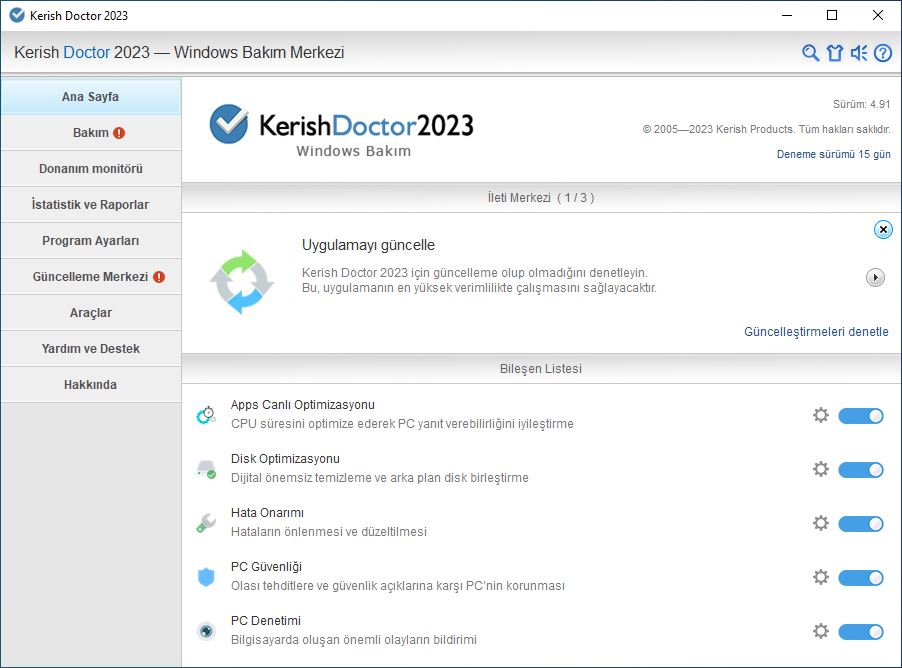Click the update arrows icon in message center
The height and width of the screenshot is (668, 902).
[242, 282]
